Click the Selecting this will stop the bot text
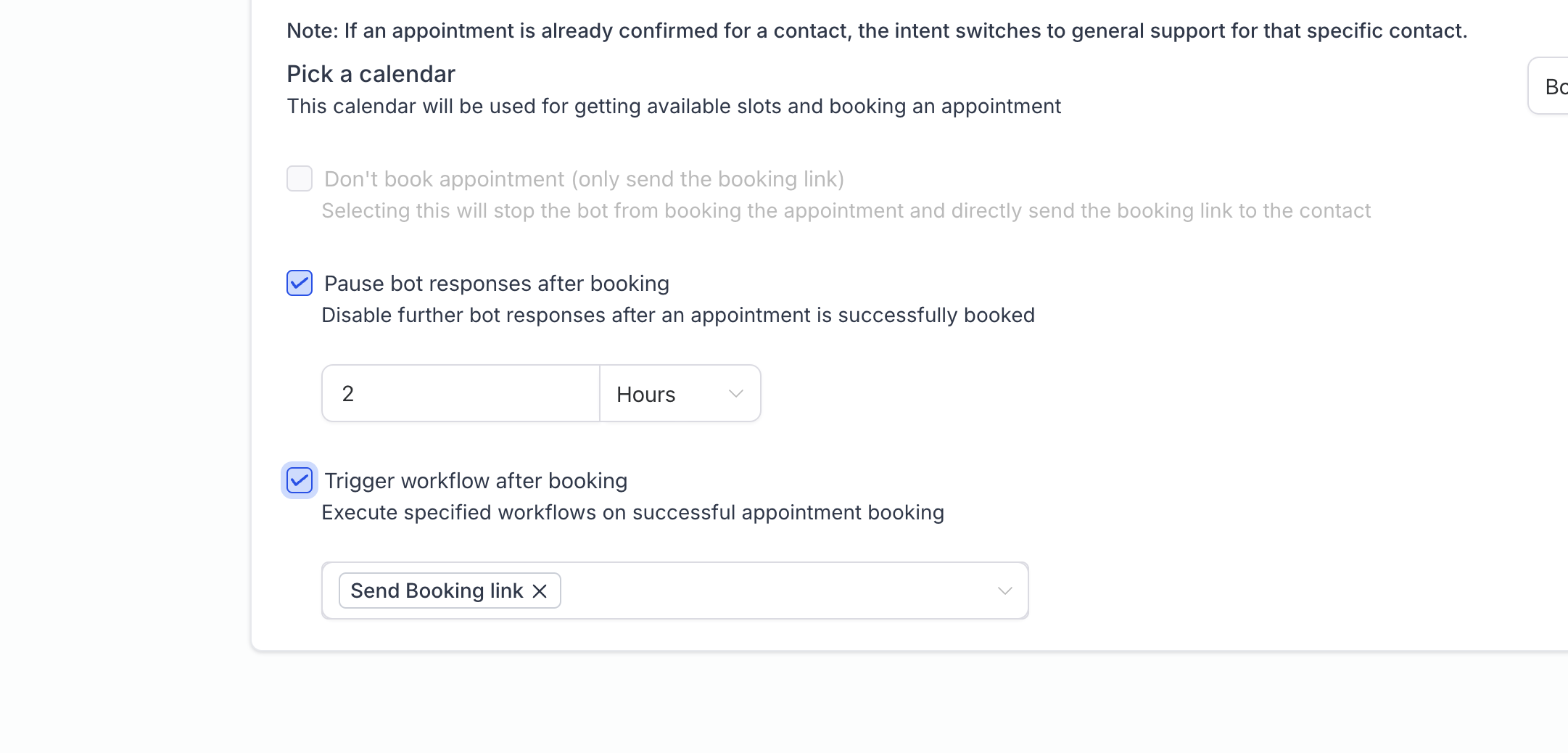The width and height of the screenshot is (1568, 753). pos(846,211)
